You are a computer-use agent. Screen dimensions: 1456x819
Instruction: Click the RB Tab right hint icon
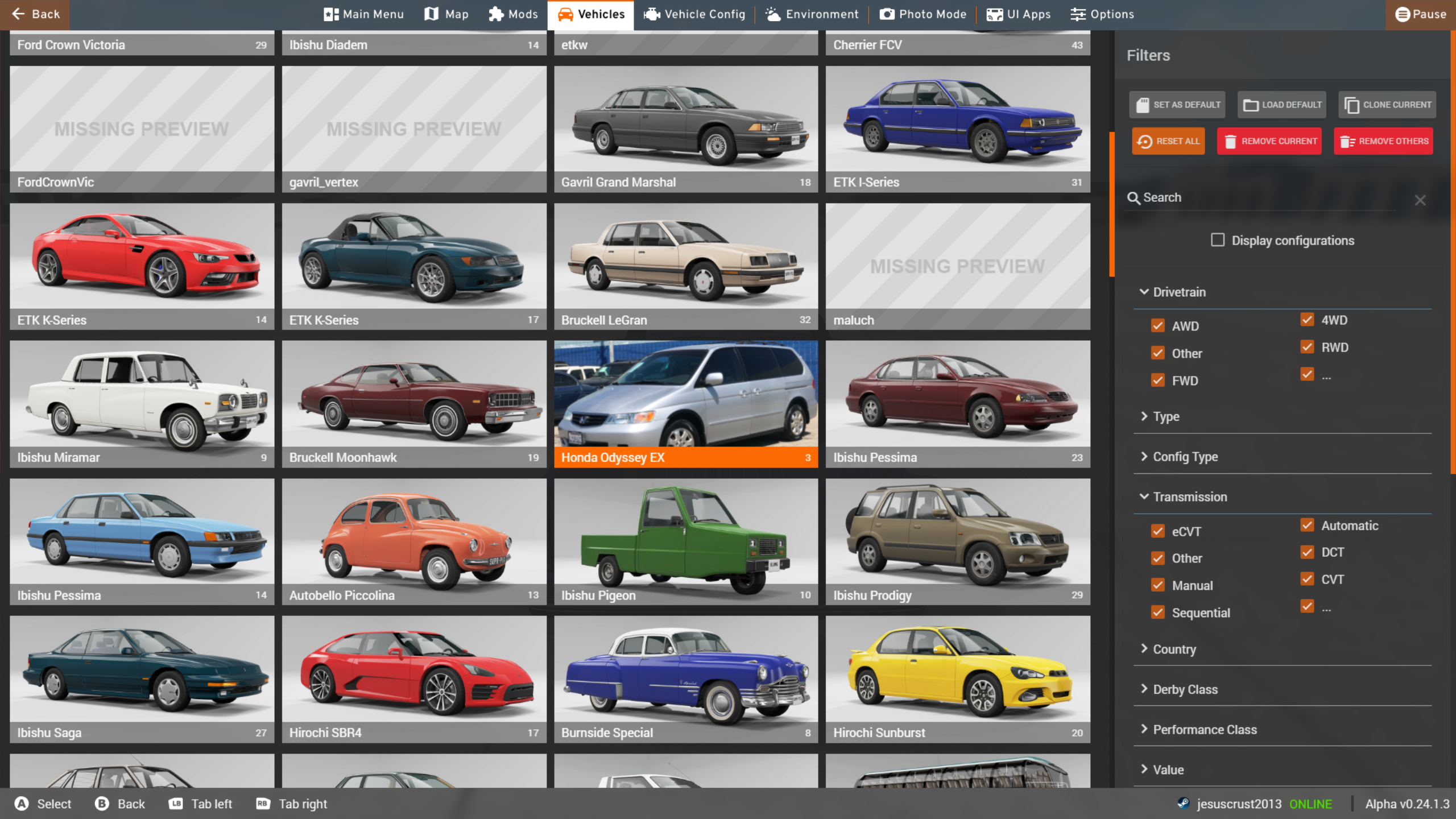263,804
